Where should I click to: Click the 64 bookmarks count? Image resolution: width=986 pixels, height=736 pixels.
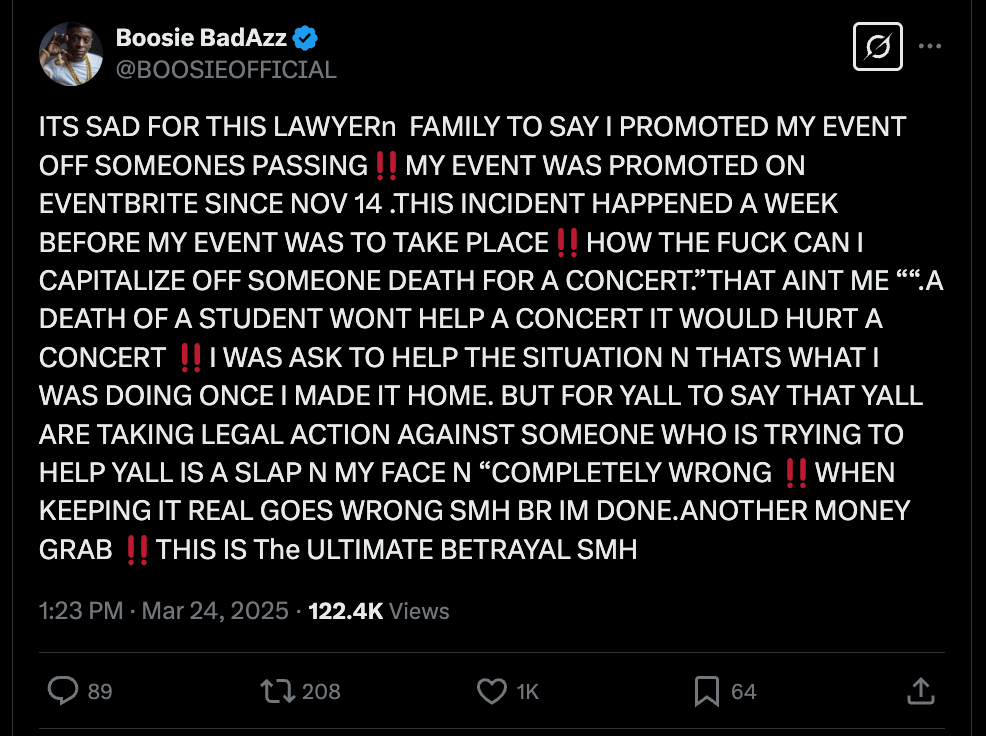coord(744,691)
